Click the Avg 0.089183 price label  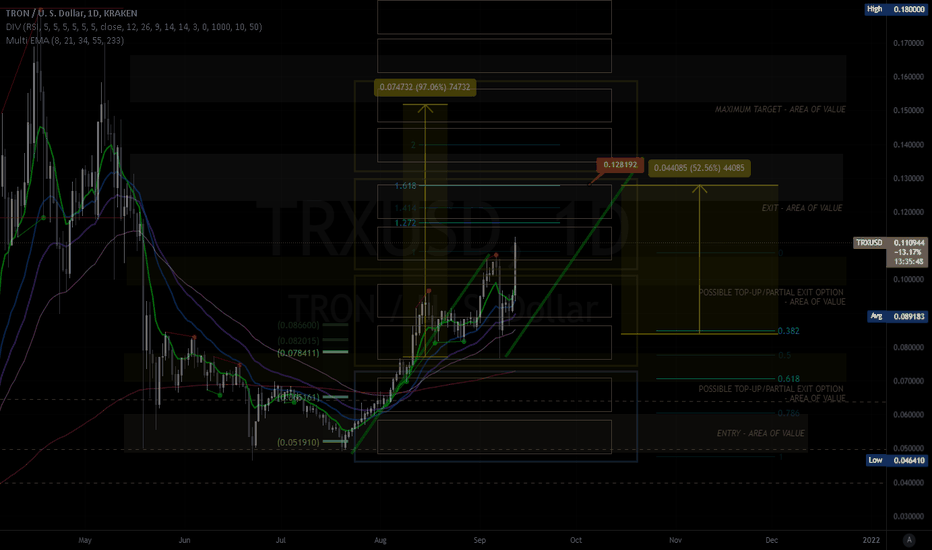click(x=896, y=316)
